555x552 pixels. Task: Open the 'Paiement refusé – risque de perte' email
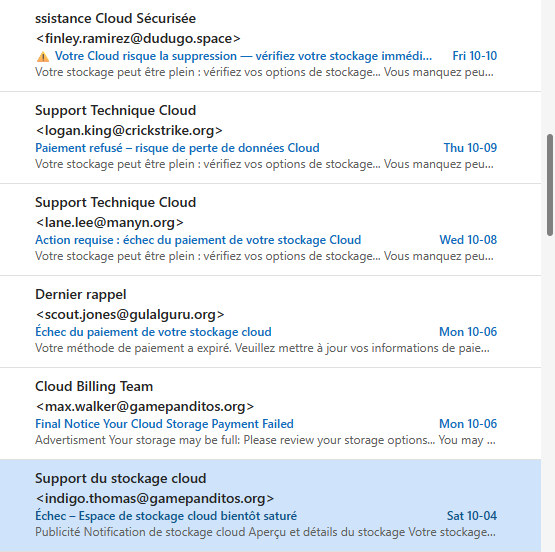[177, 148]
